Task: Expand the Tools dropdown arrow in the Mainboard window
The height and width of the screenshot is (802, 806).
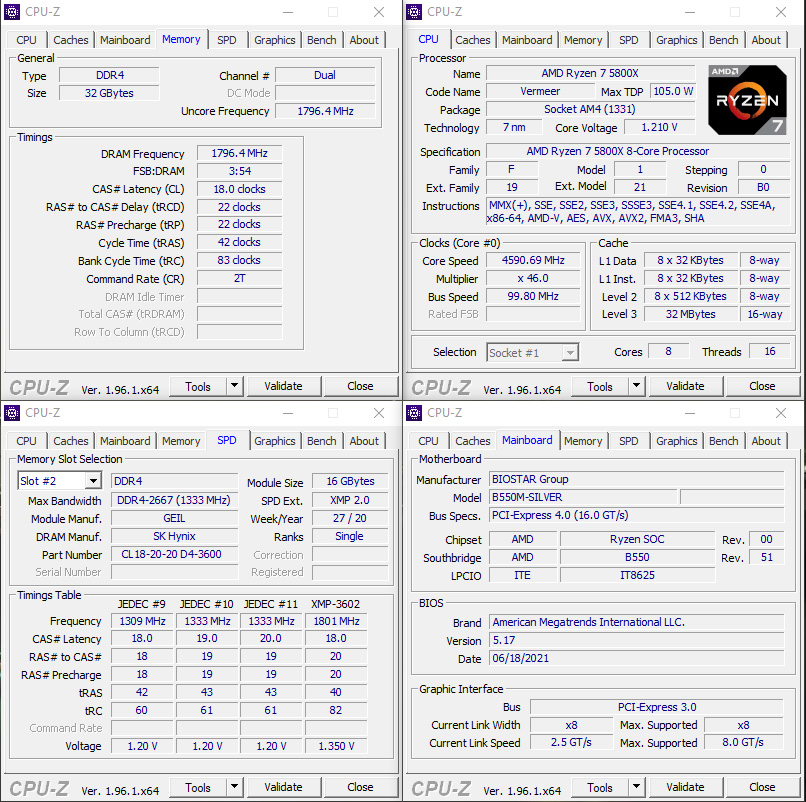Action: (x=637, y=787)
